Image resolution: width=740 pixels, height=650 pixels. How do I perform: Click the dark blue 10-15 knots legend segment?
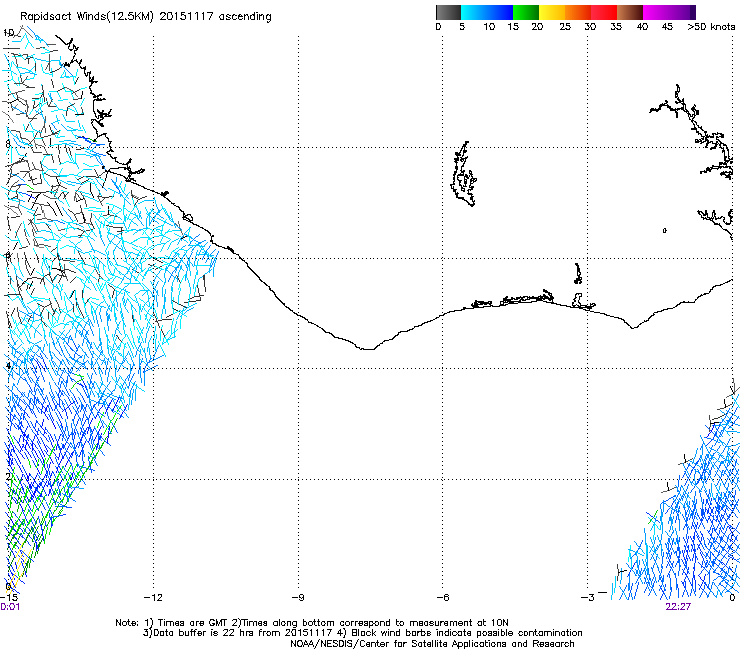[x=500, y=12]
